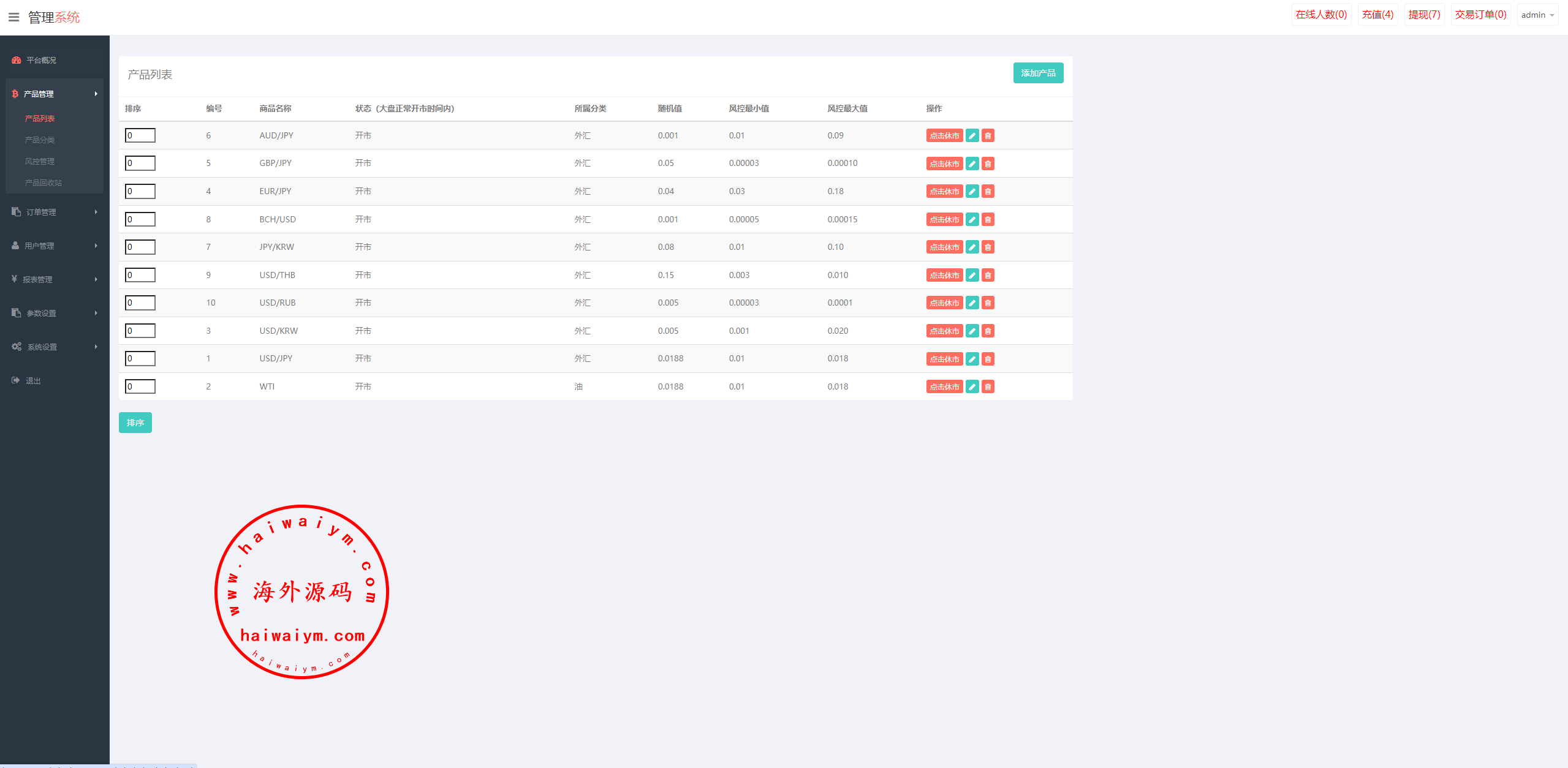The image size is (1568, 768).
Task: Click the 添加产品 button
Action: (x=1038, y=73)
